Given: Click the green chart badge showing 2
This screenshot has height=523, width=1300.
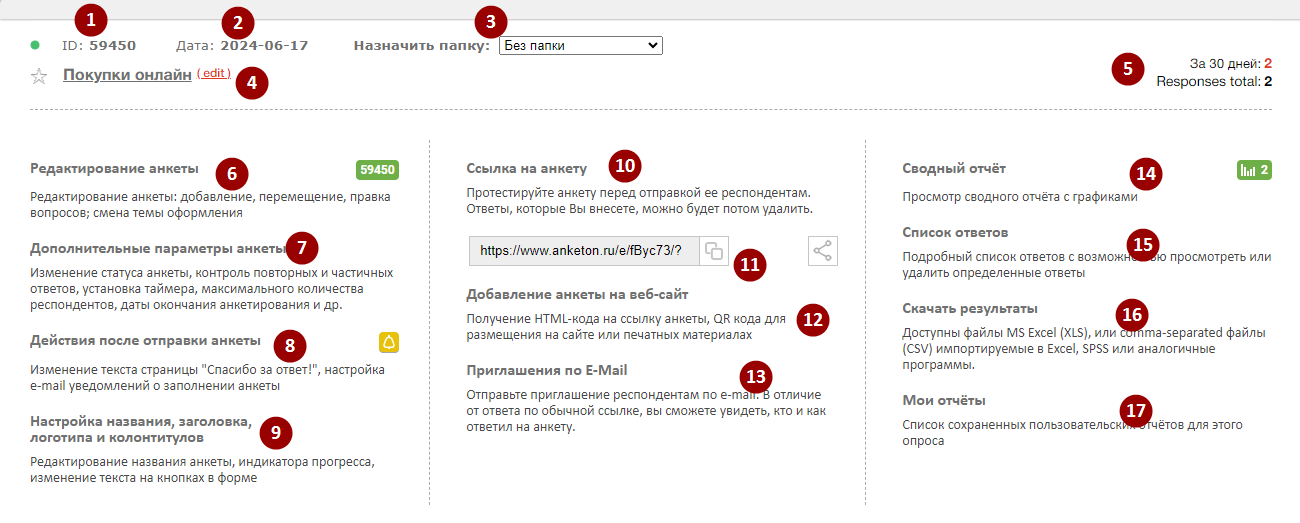Looking at the screenshot, I should pyautogui.click(x=1254, y=170).
